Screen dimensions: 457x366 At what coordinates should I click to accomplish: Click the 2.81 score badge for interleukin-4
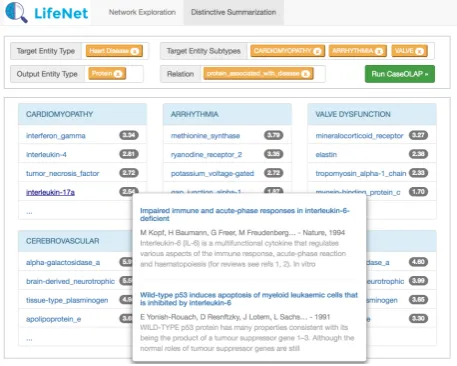coord(129,154)
